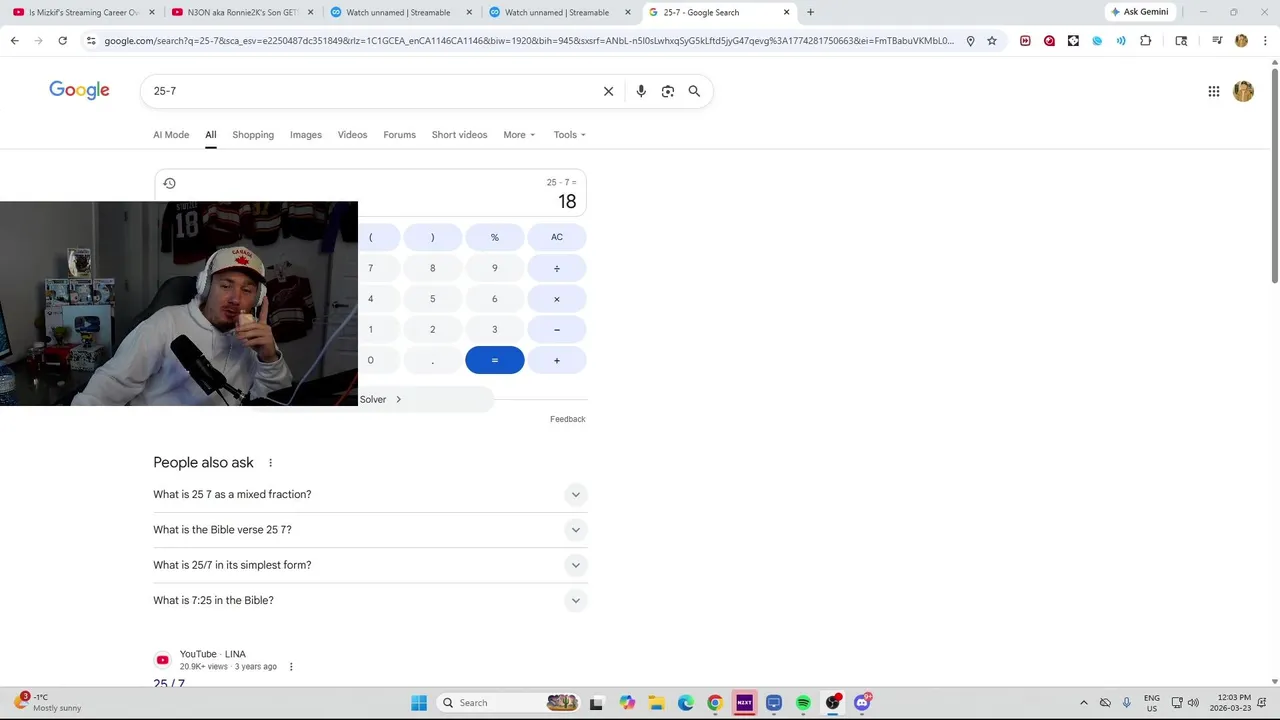Expand 'What is 7:25 in the Bible?'

[x=370, y=600]
